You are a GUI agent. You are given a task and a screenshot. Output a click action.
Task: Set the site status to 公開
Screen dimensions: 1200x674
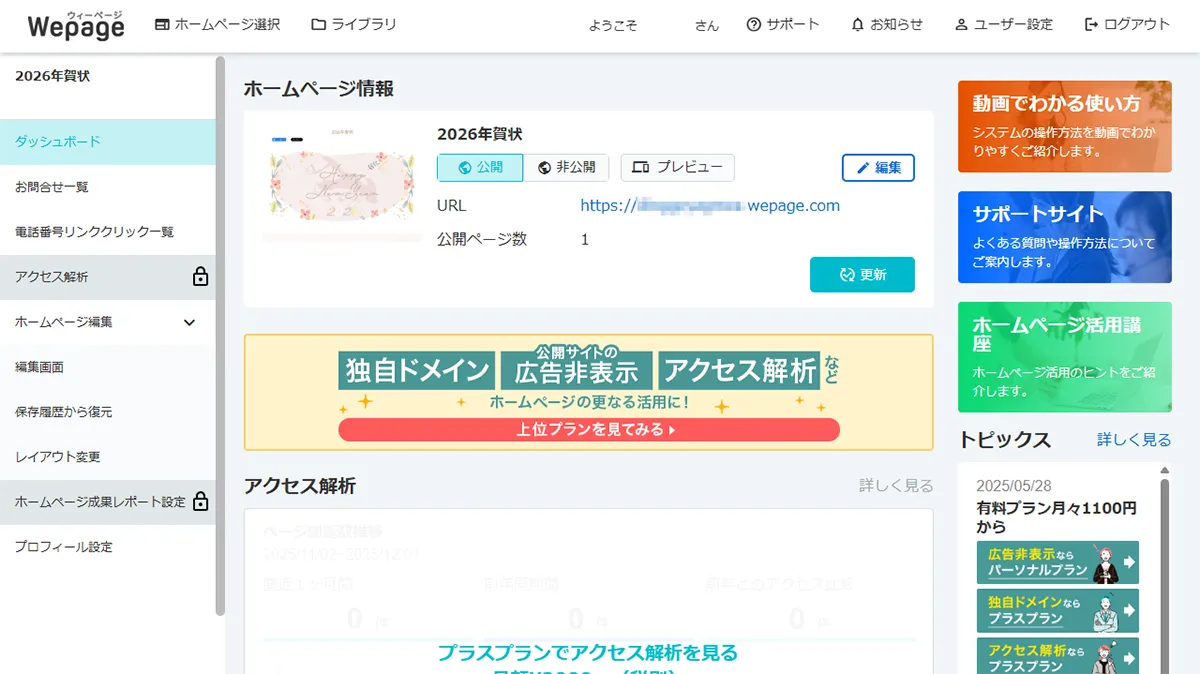pyautogui.click(x=479, y=167)
